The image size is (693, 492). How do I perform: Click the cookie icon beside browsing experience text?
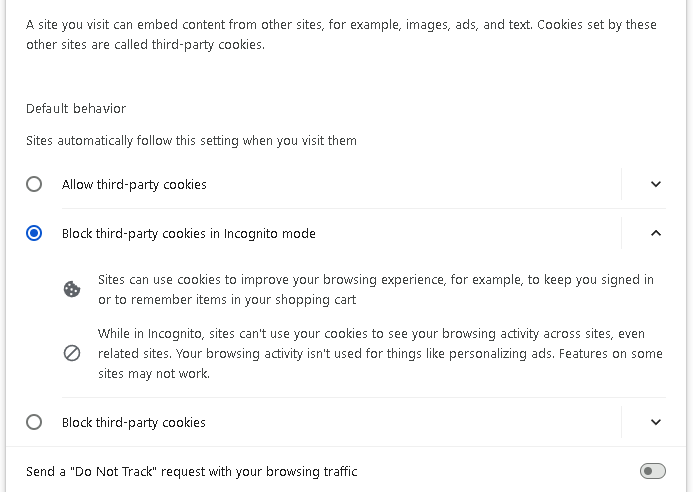[72, 290]
